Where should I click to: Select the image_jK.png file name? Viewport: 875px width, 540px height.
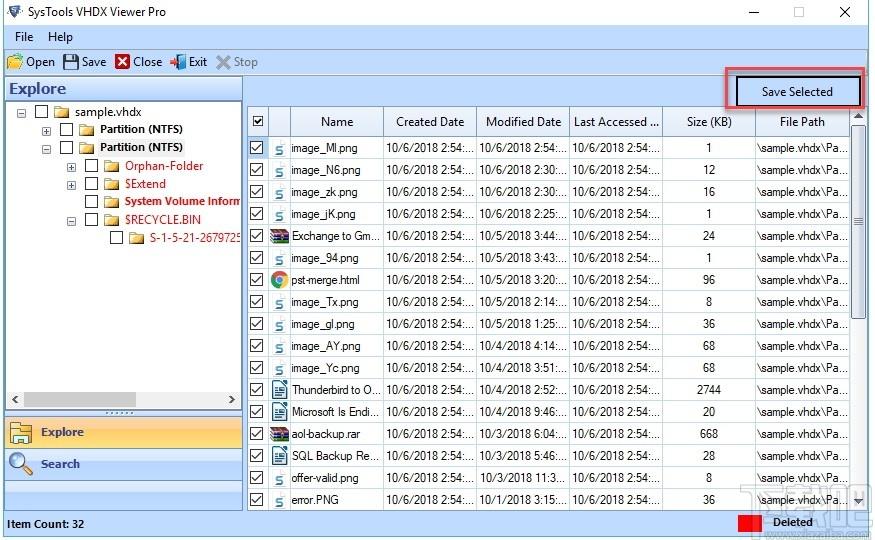(x=323, y=214)
